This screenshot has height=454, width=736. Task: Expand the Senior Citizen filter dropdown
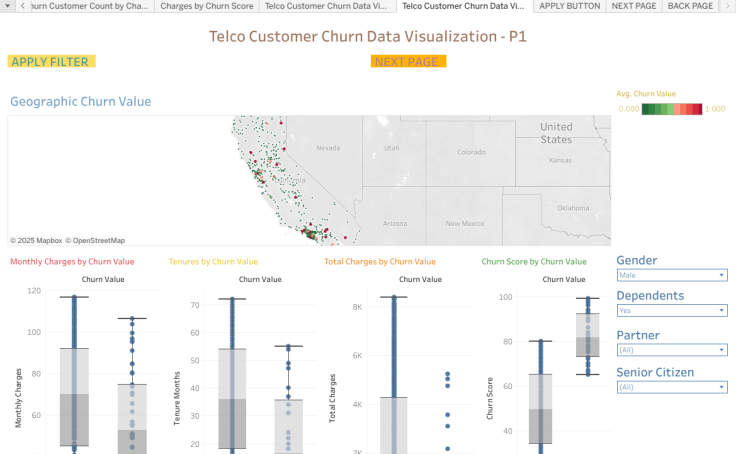(671, 387)
